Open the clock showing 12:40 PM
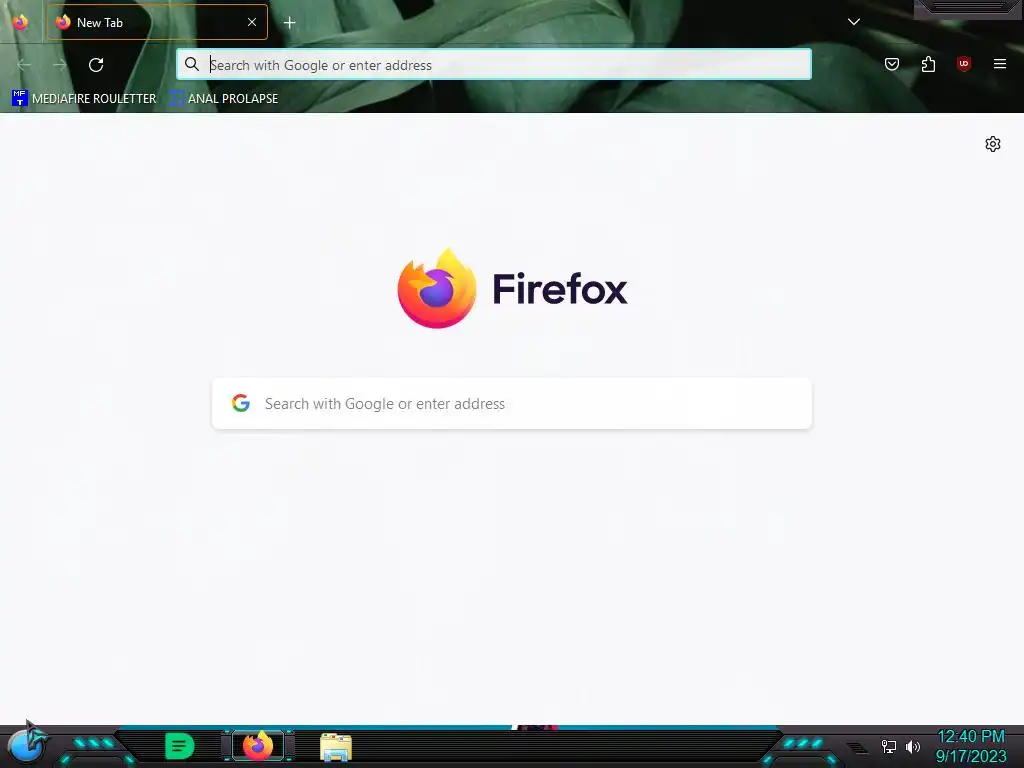The image size is (1024, 768). (971, 737)
